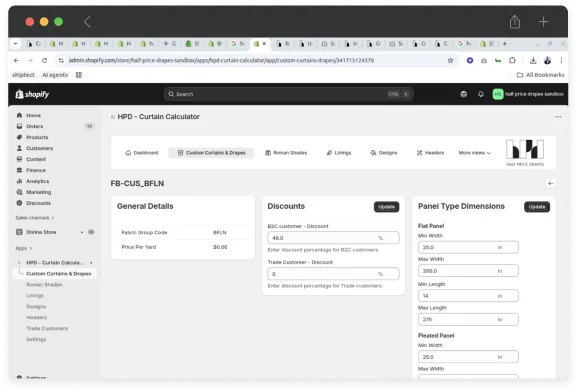Expand the More views dropdown

click(x=474, y=153)
